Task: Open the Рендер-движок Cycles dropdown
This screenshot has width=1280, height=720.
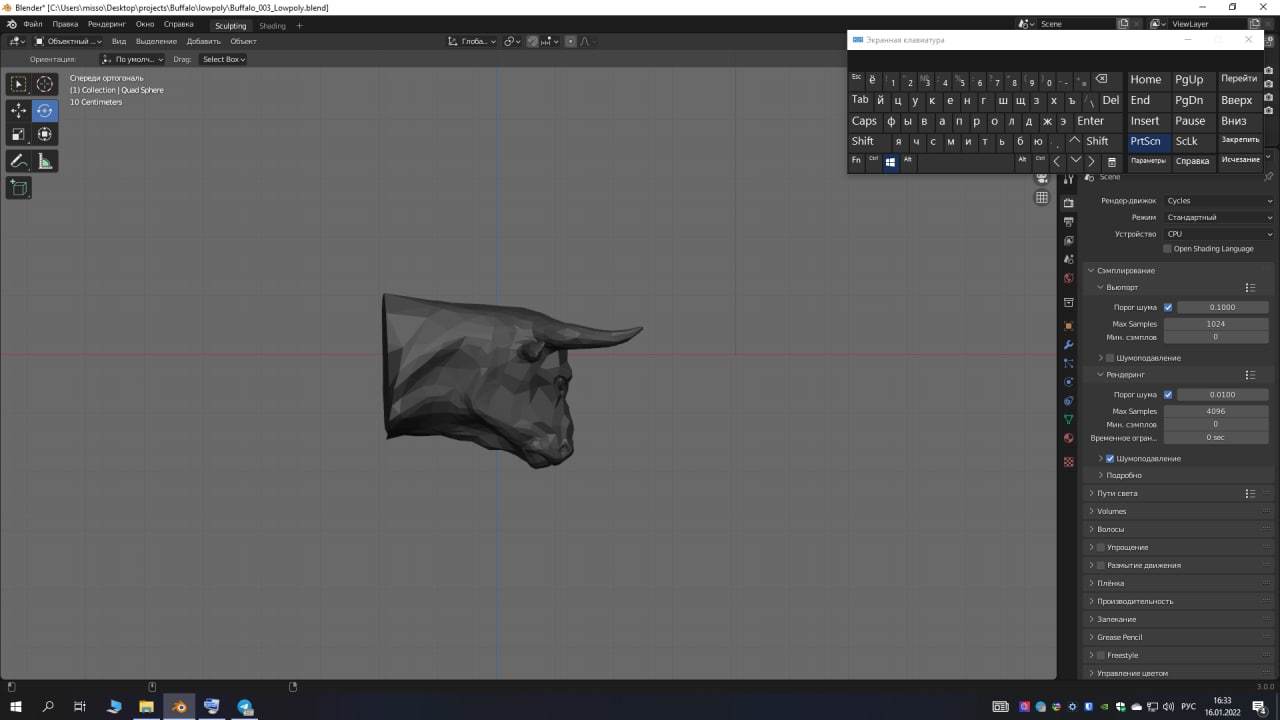Action: [x=1219, y=201]
